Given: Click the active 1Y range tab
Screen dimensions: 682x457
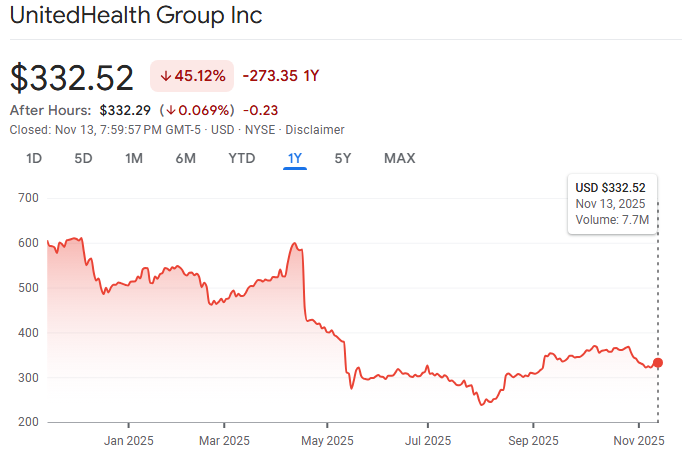Looking at the screenshot, I should (294, 158).
